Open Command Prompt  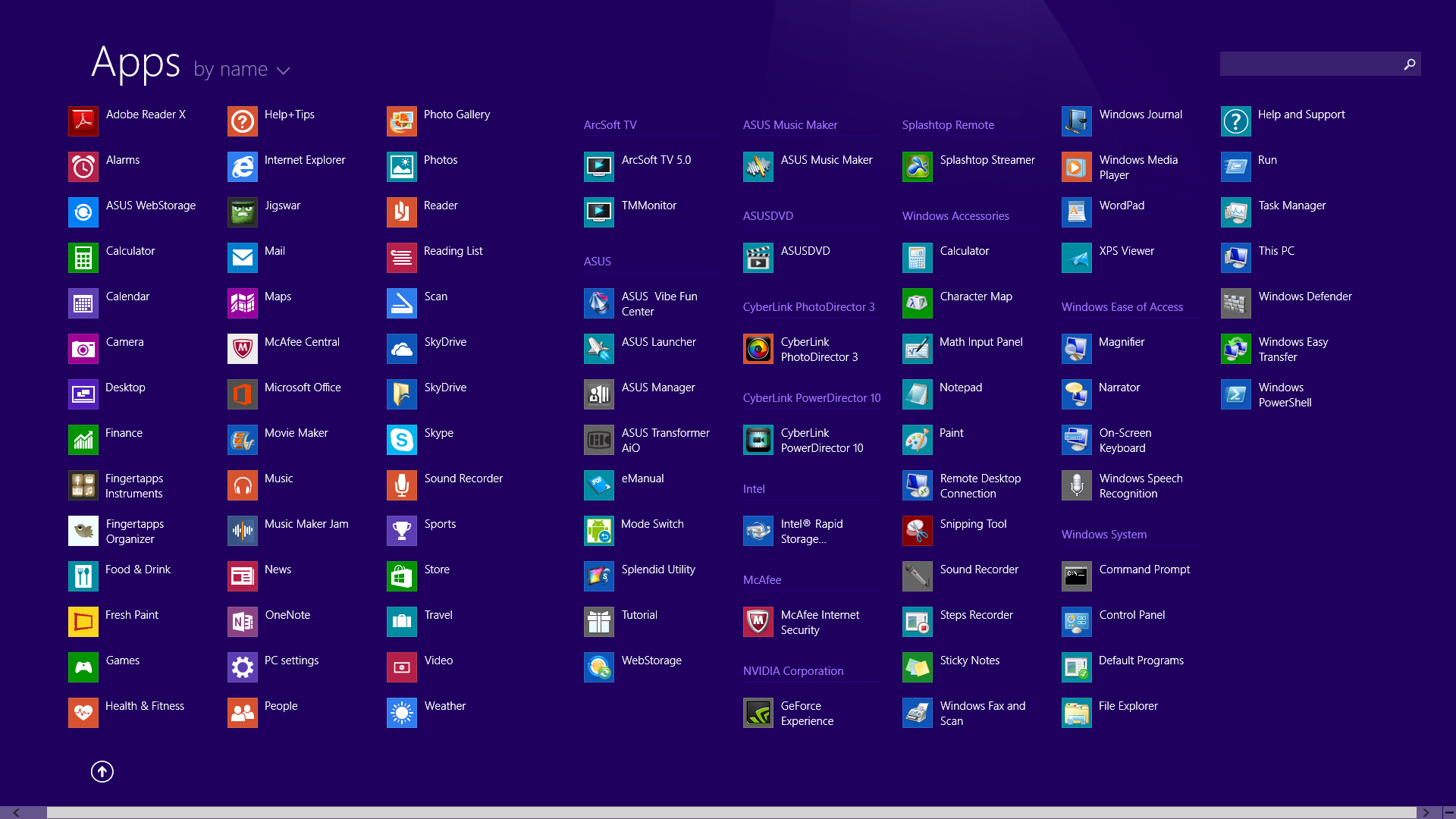pos(1144,568)
